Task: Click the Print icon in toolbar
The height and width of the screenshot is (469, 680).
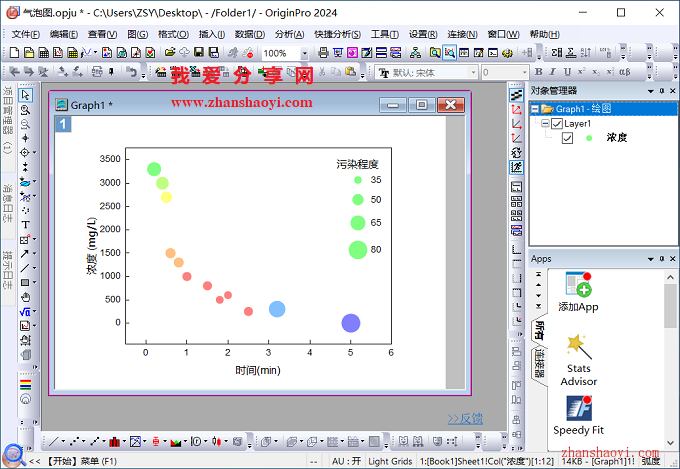Action: (x=323, y=53)
